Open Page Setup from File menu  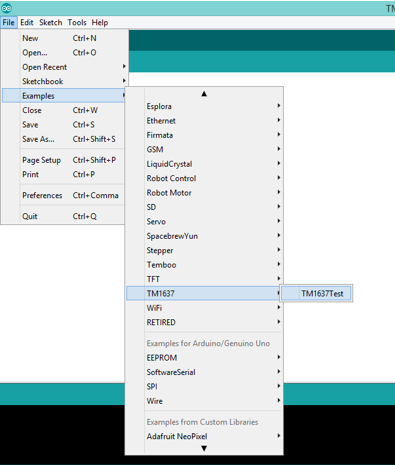pyautogui.click(x=63, y=160)
